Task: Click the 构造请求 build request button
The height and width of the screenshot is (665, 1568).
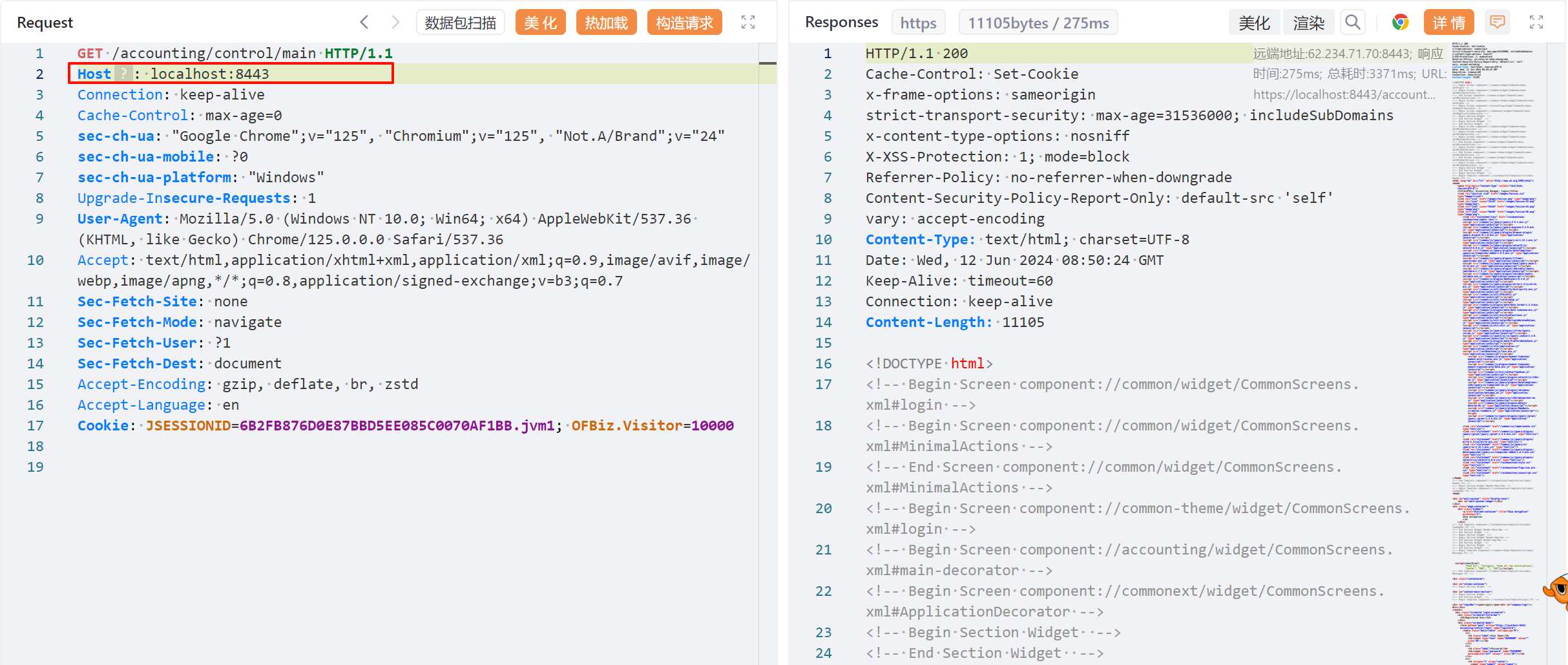Action: pos(684,23)
